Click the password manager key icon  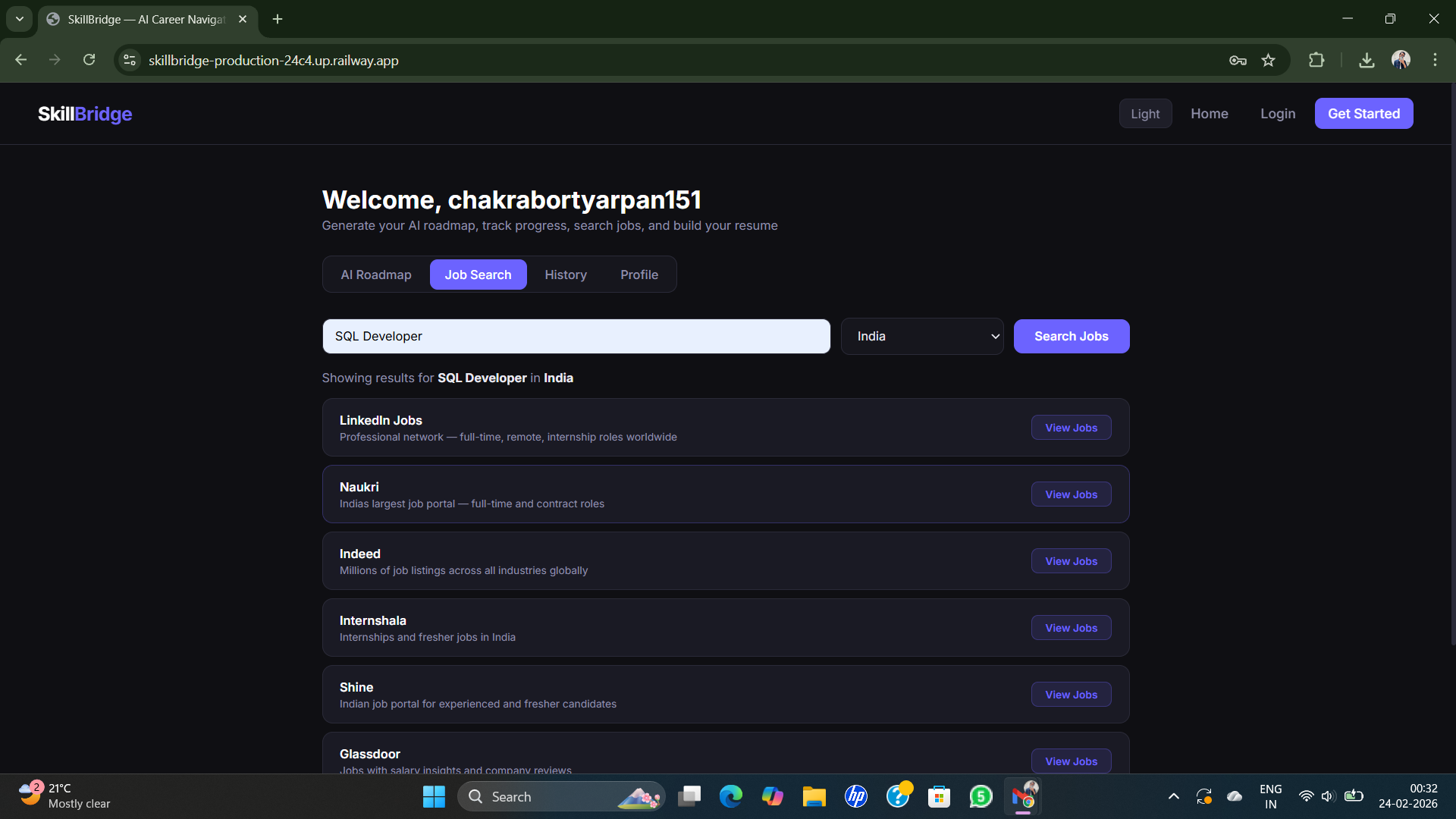tap(1238, 60)
